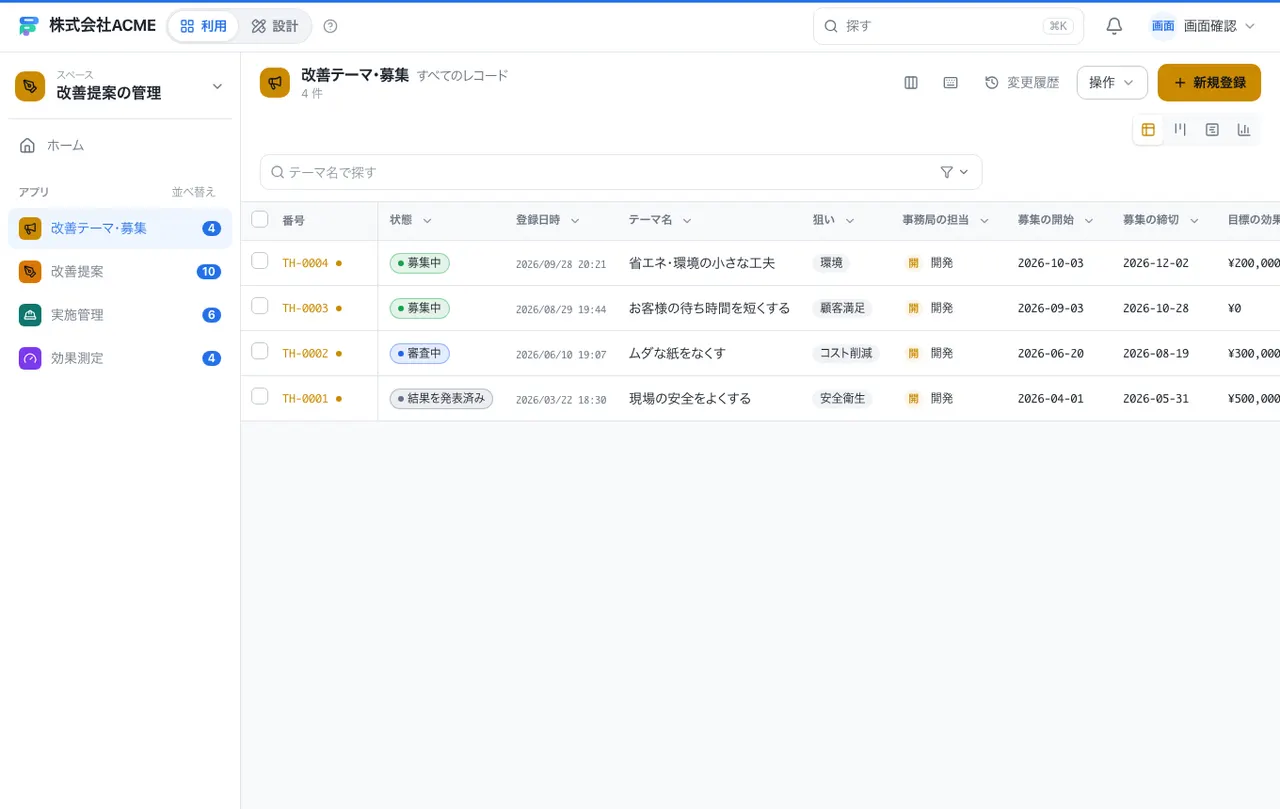The height and width of the screenshot is (809, 1280).
Task: Open record TH-0004
Action: coord(305,263)
